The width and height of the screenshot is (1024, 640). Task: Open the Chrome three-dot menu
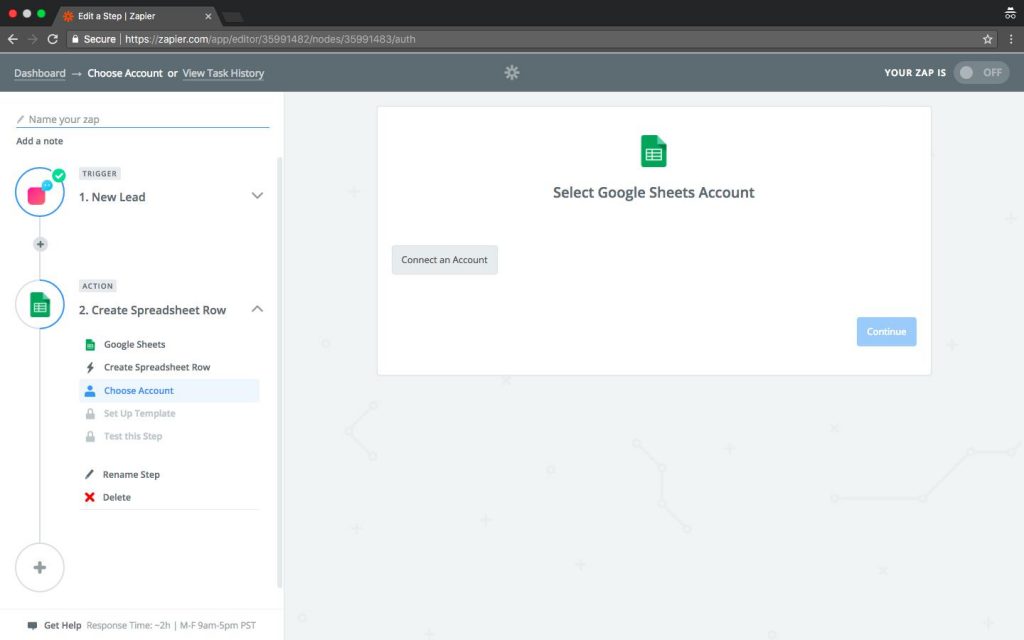point(1011,39)
